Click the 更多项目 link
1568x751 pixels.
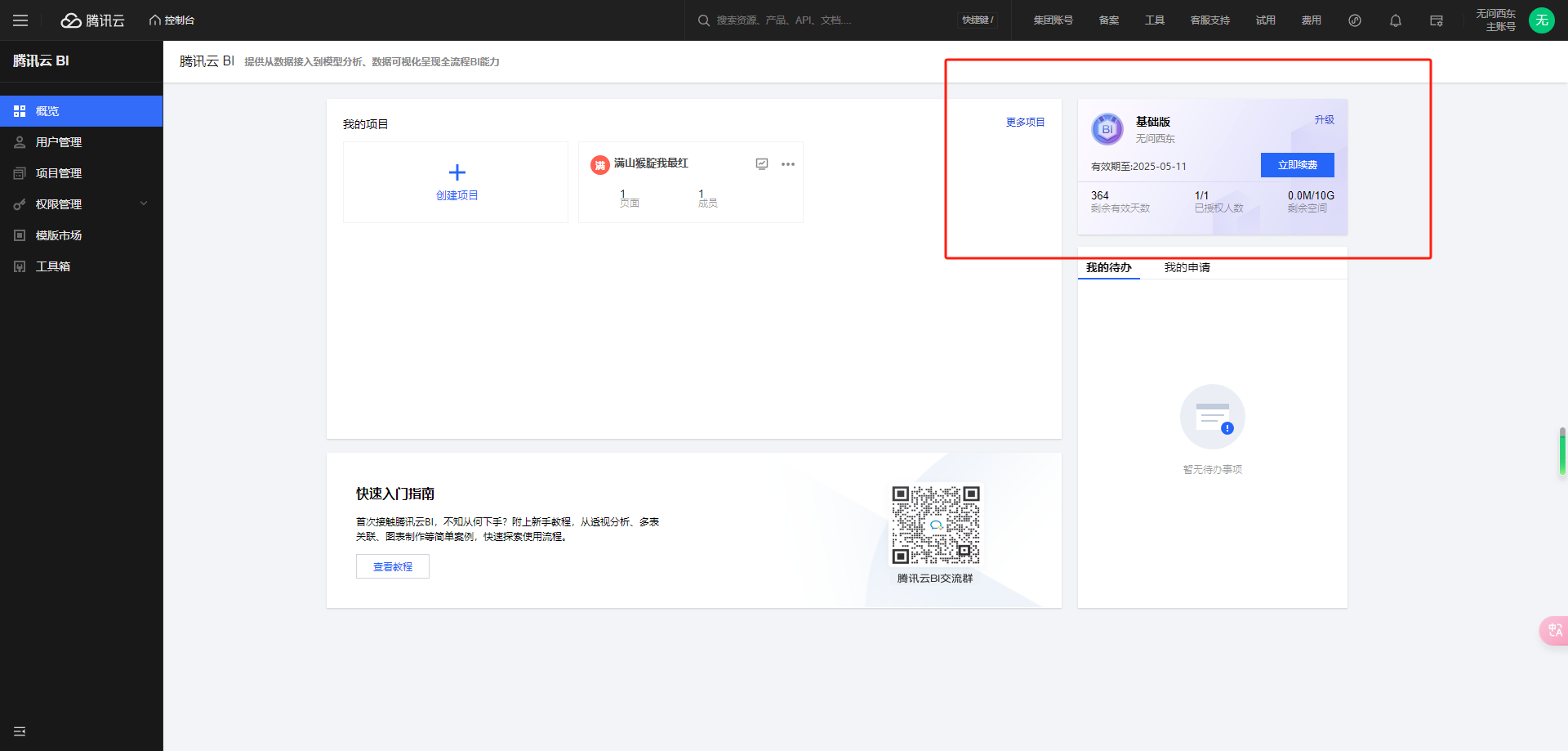1026,123
